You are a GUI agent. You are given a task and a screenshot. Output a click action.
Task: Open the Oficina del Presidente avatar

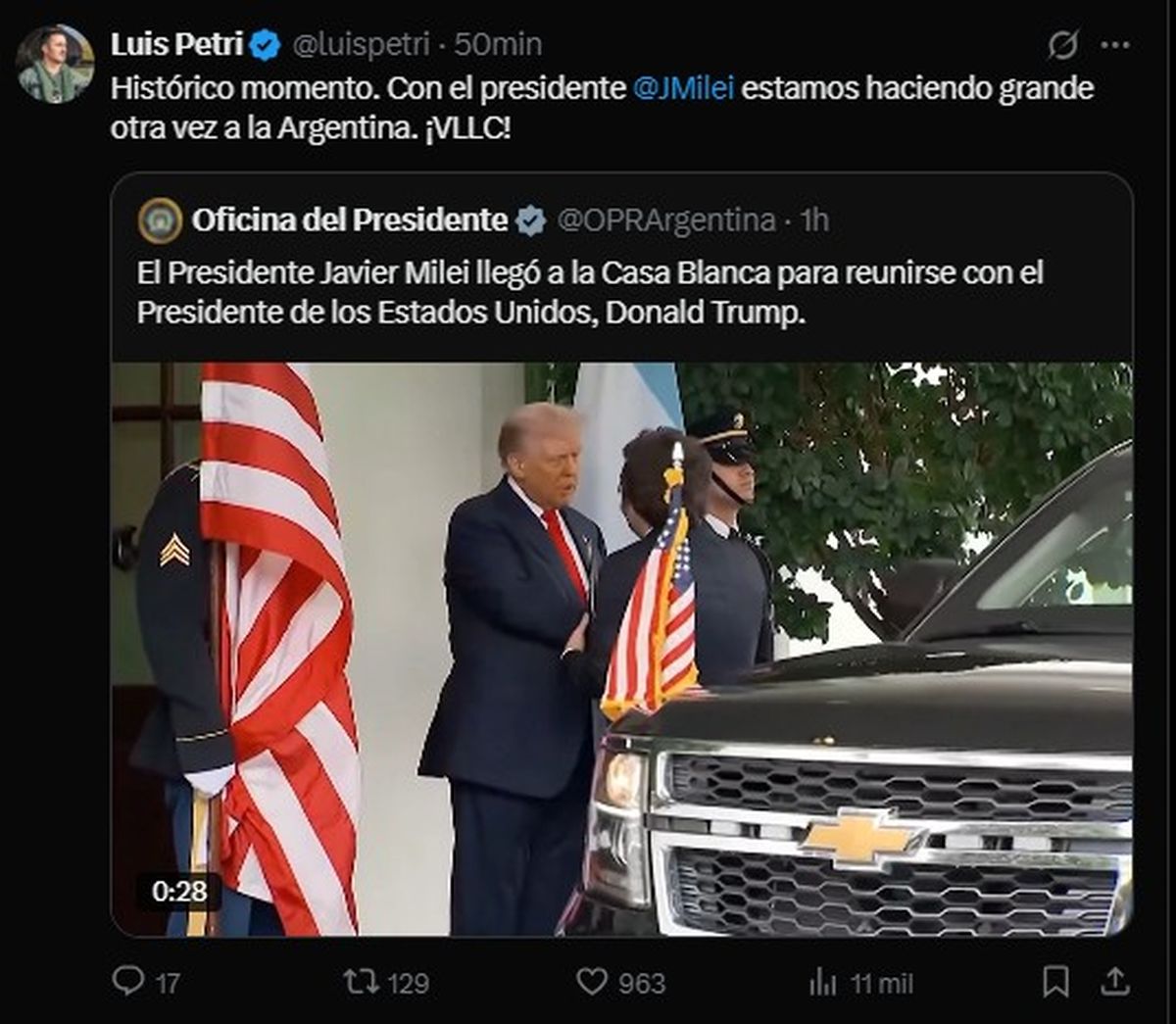[160, 220]
